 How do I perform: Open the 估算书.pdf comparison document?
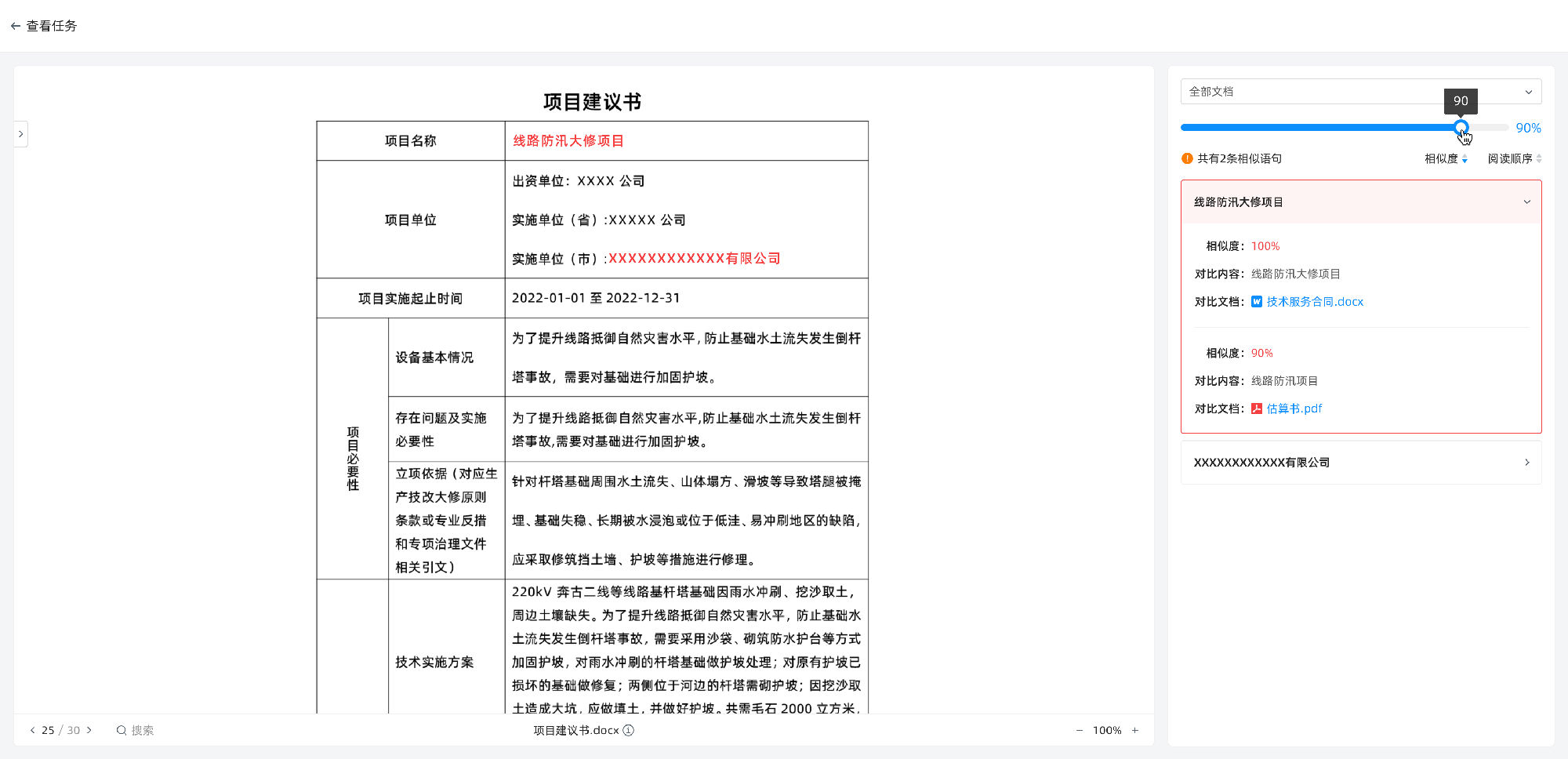click(x=1294, y=409)
